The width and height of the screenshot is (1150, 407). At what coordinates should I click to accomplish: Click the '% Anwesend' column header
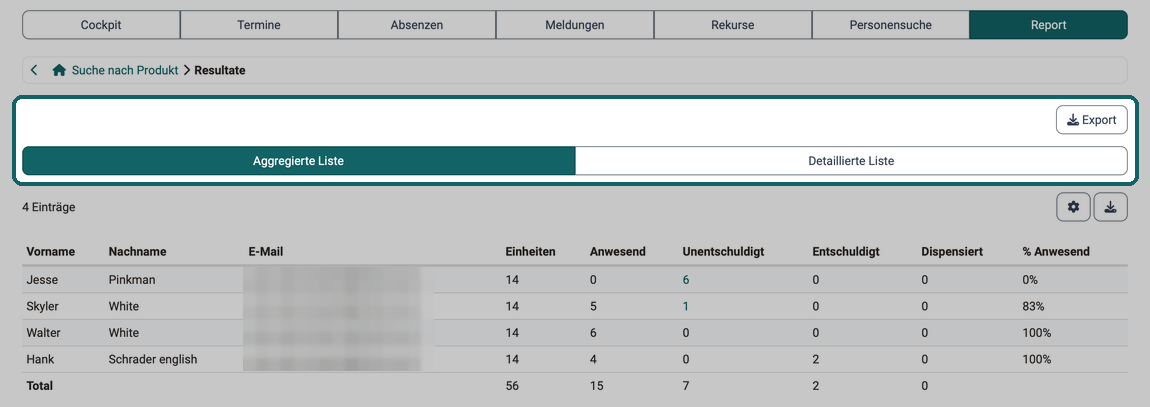pos(1056,252)
